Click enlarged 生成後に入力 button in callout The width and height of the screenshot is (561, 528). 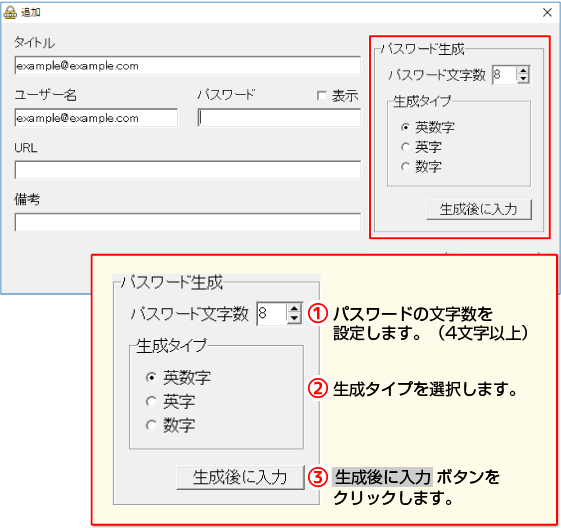coord(240,477)
